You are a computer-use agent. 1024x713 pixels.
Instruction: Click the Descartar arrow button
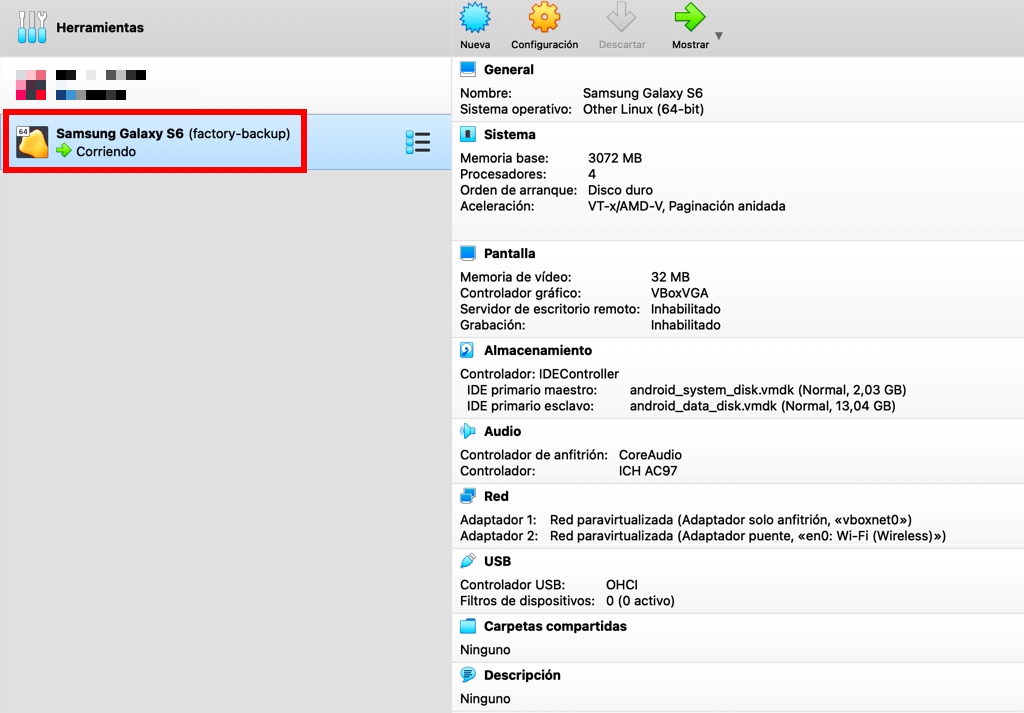(622, 26)
